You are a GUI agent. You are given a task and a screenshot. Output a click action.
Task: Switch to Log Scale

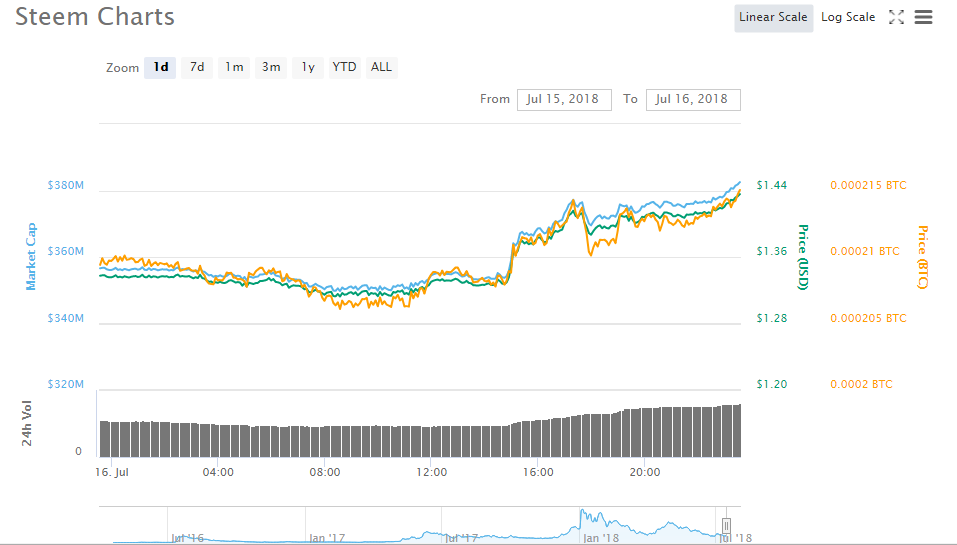click(848, 17)
